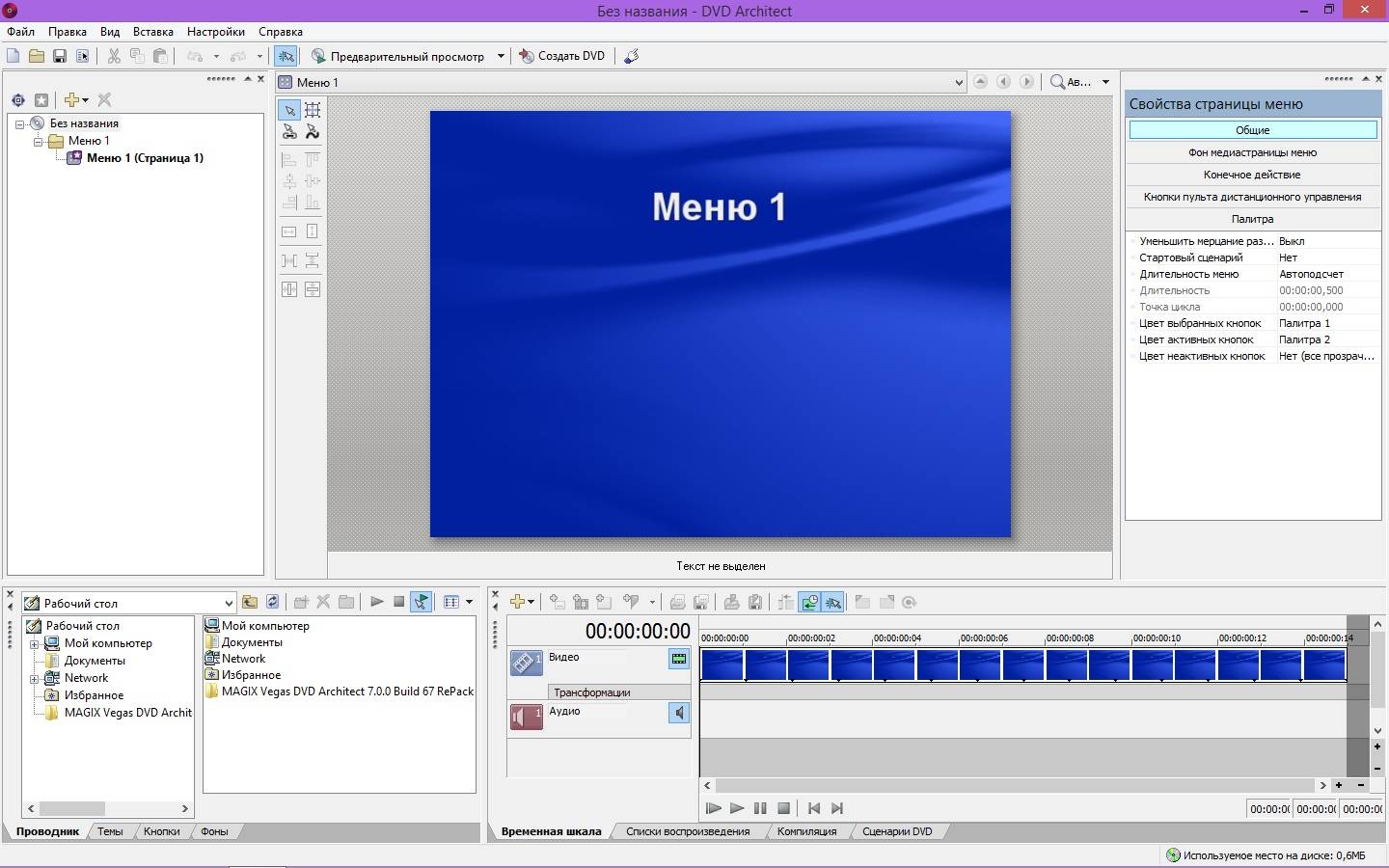This screenshot has width=1389, height=868.
Task: Click the timeline horizontal scrollbar
Action: [1013, 785]
